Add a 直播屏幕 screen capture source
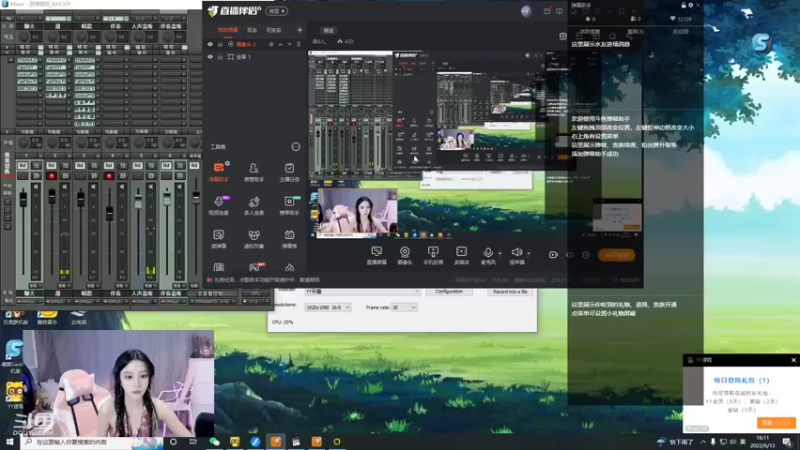Image resolution: width=800 pixels, height=450 pixels. tap(377, 255)
